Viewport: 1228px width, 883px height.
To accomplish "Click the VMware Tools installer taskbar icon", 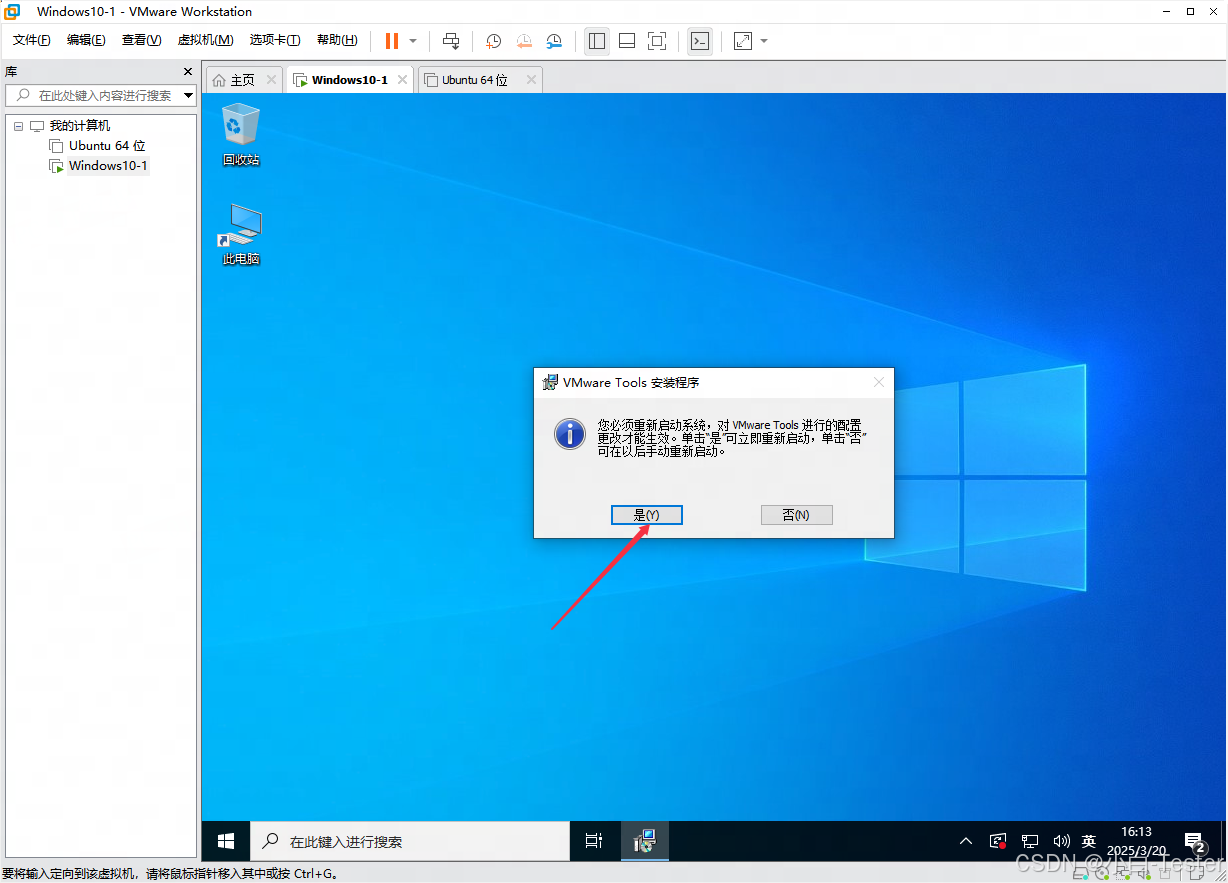I will [644, 841].
